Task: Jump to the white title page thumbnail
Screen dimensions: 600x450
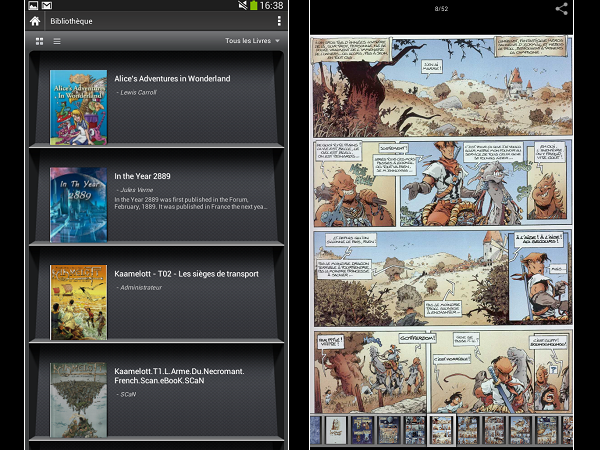Action: [x=336, y=430]
